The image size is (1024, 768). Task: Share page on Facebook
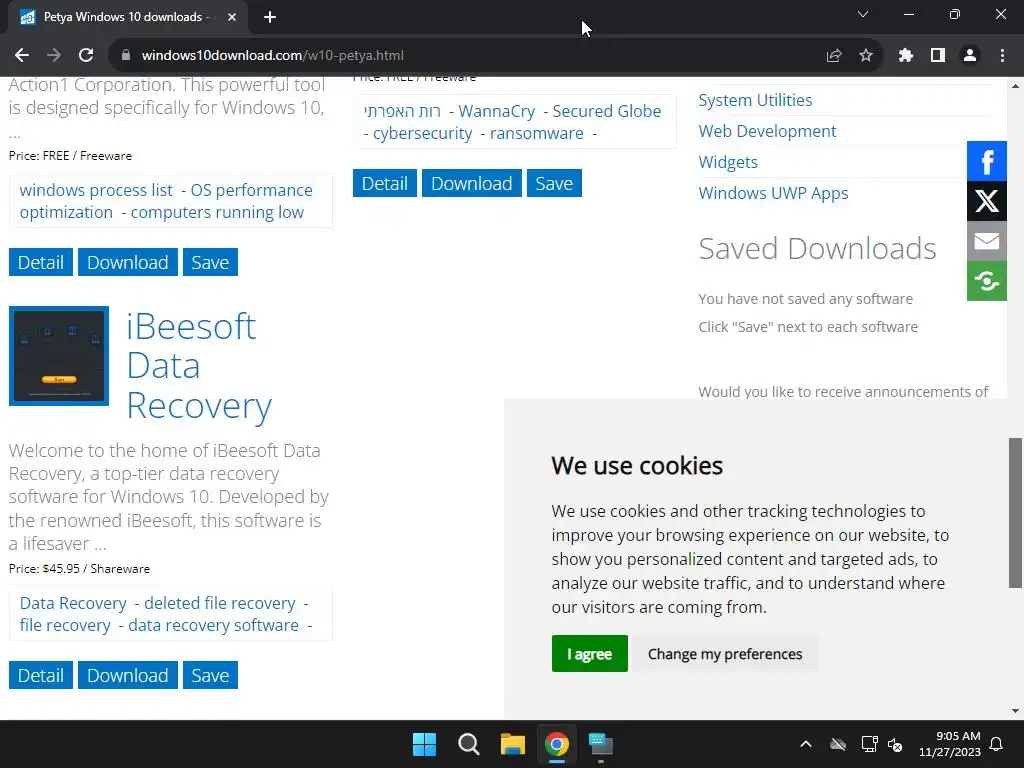987,161
